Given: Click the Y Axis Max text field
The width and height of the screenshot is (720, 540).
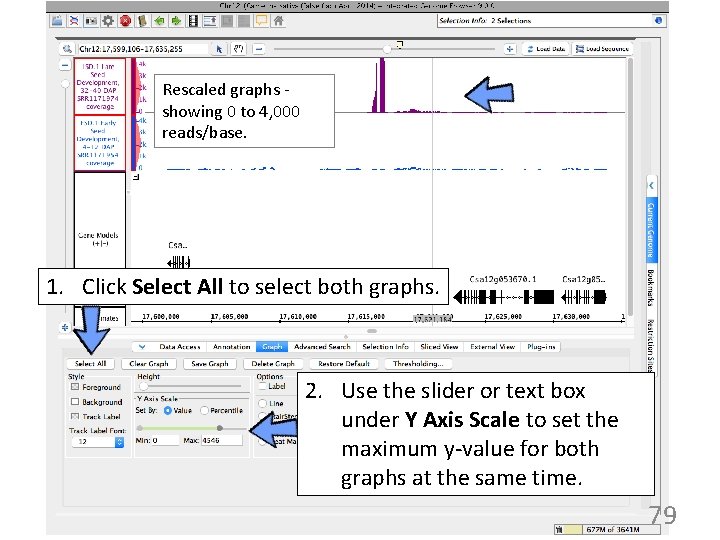Looking at the screenshot, I should (221, 440).
